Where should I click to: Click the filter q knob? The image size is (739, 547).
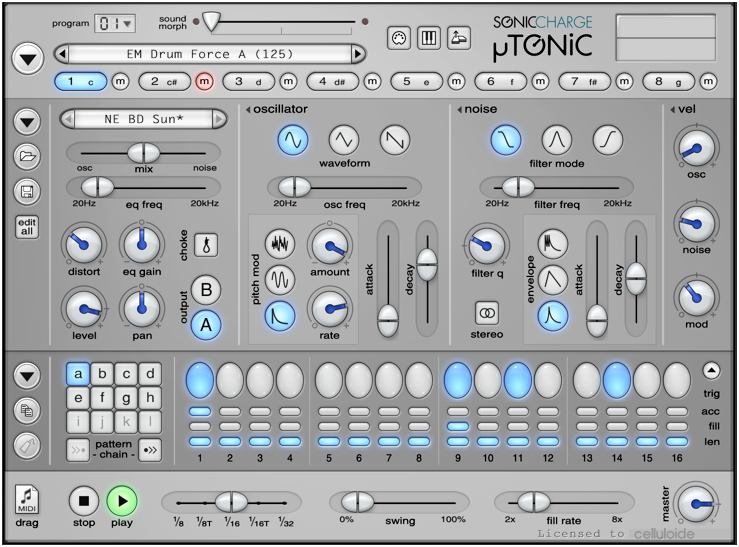point(487,245)
